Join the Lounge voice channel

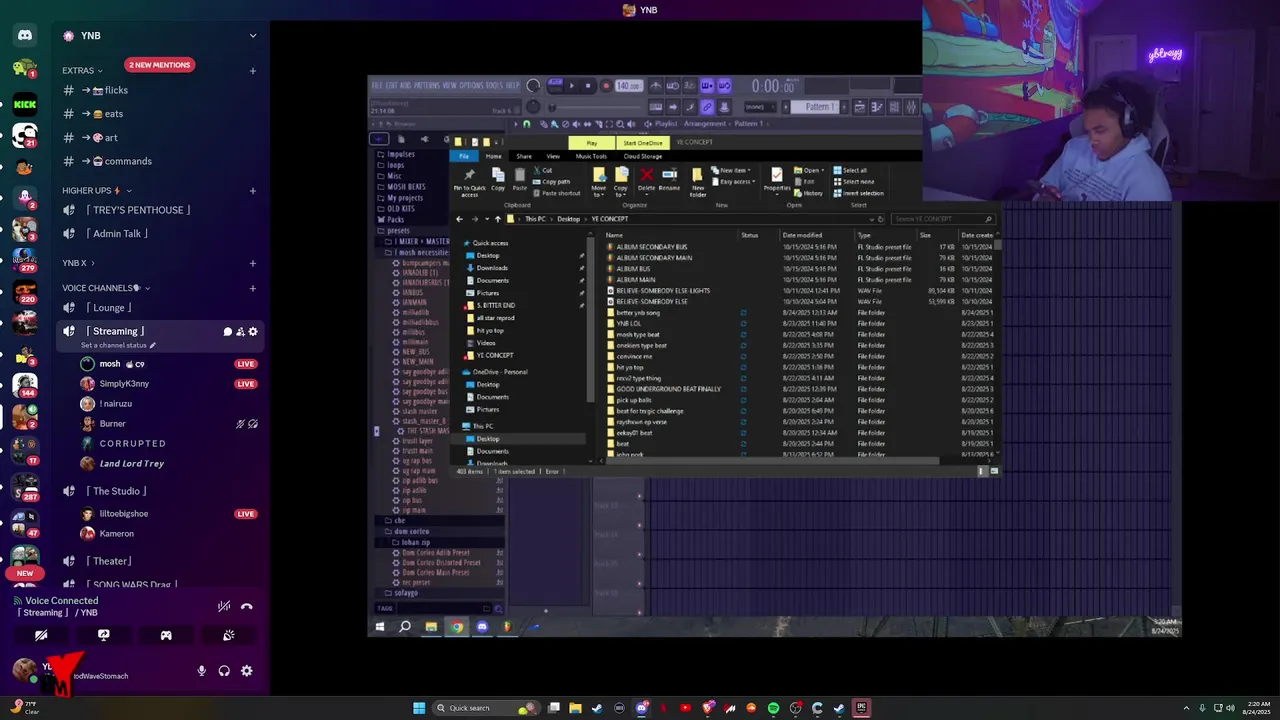160,308
